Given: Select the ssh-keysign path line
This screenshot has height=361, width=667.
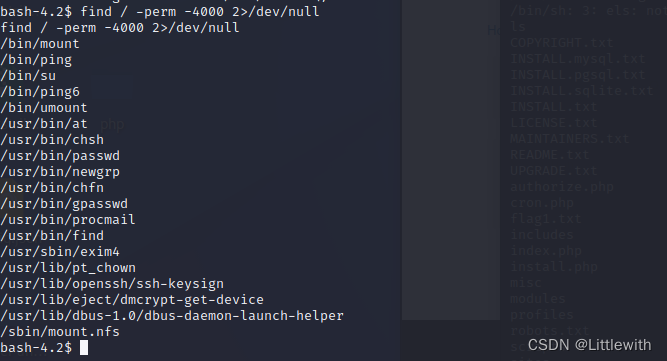Looking at the screenshot, I should tap(112, 284).
